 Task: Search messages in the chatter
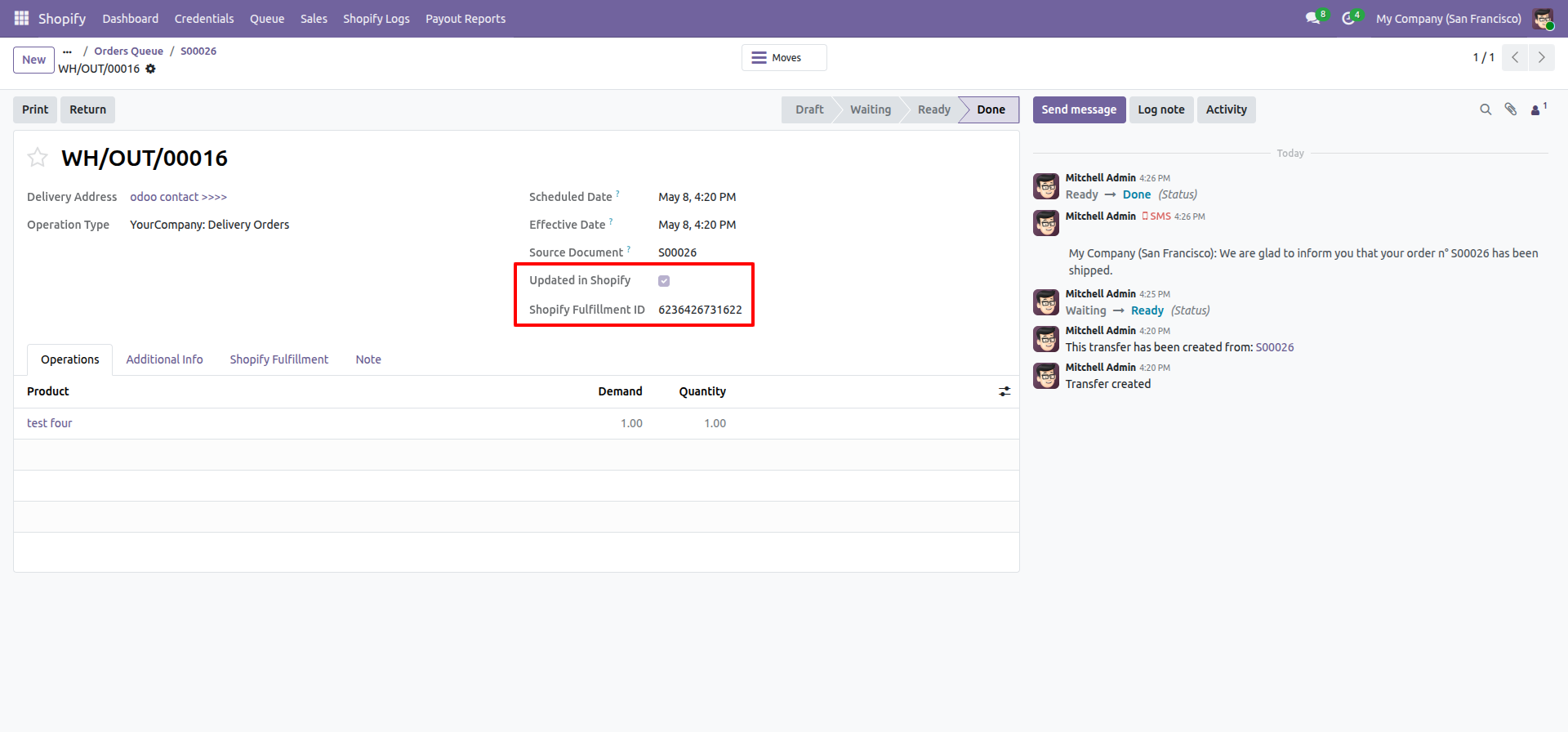1486,109
